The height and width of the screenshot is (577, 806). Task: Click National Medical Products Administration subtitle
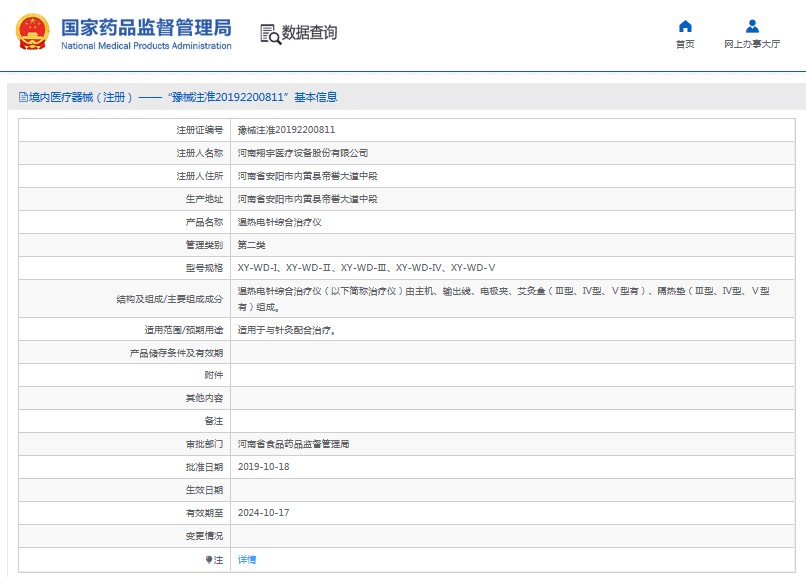tap(146, 46)
